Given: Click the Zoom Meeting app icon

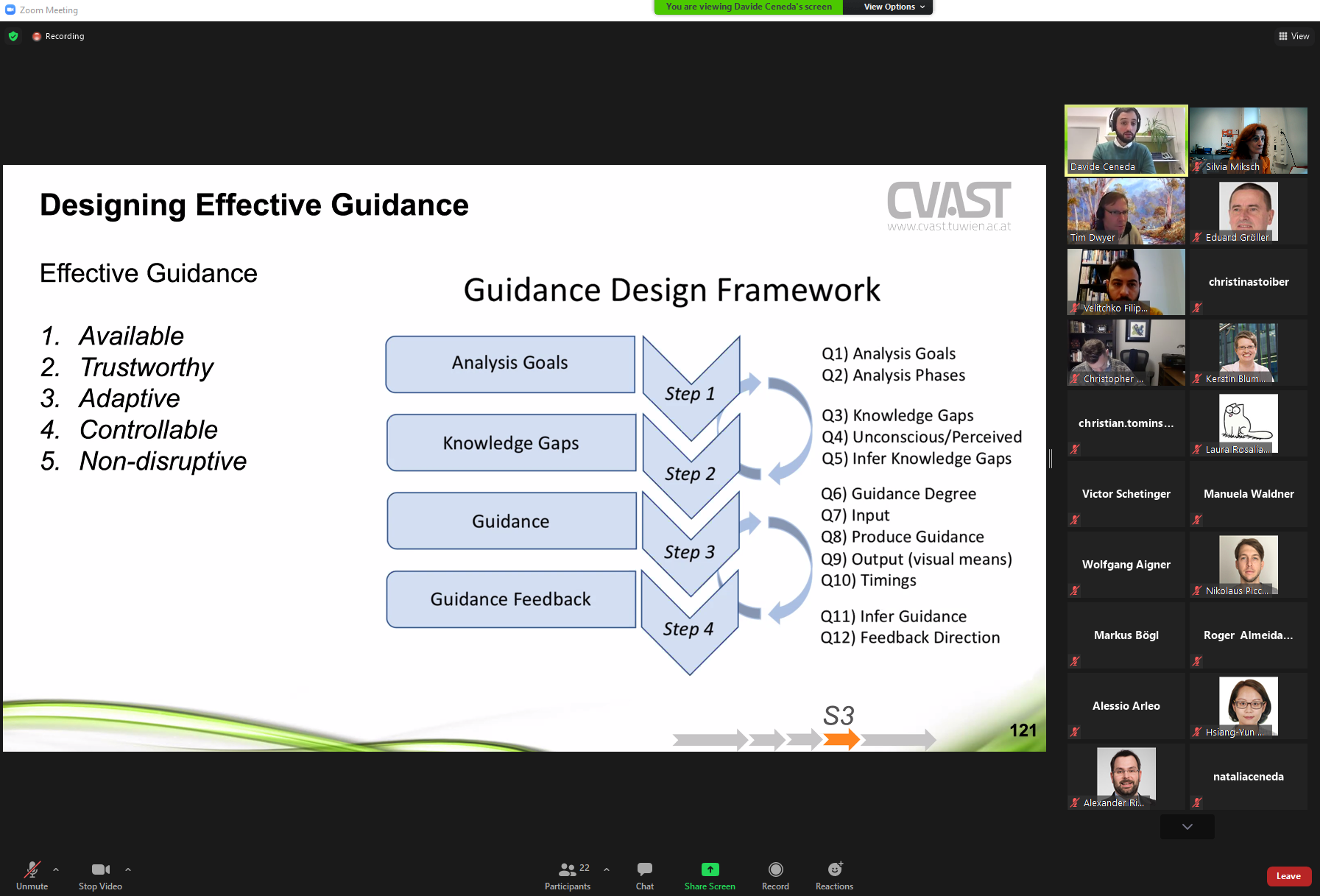Looking at the screenshot, I should pos(10,10).
